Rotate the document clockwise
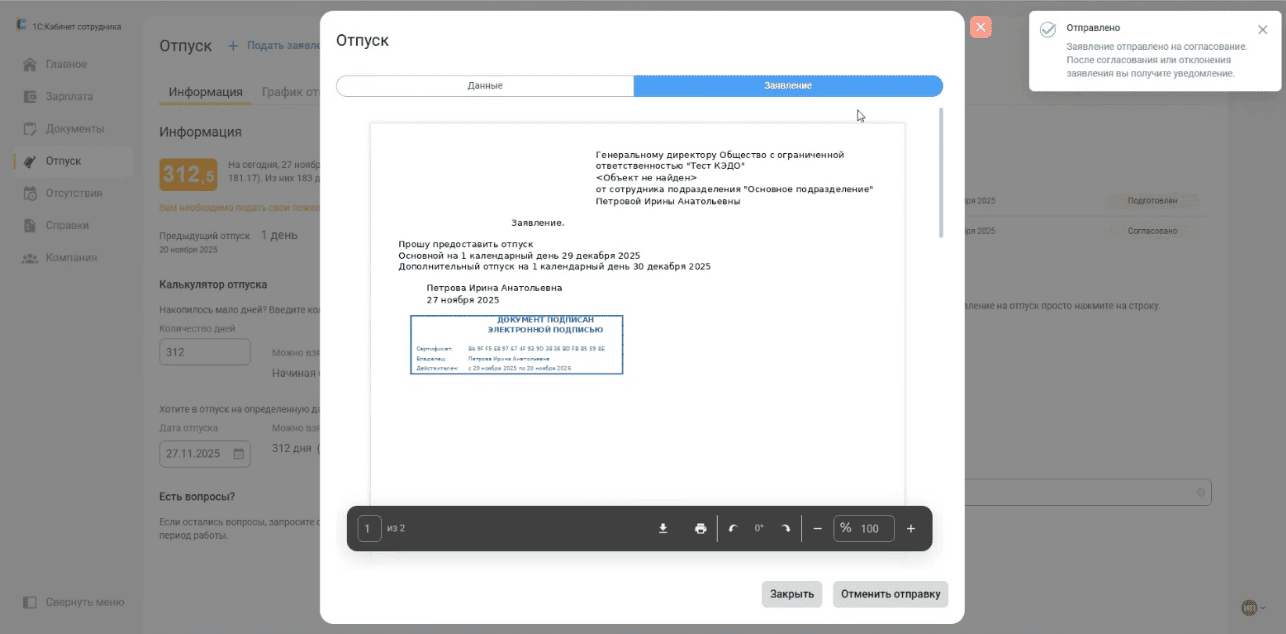The height and width of the screenshot is (634, 1286). 785,528
